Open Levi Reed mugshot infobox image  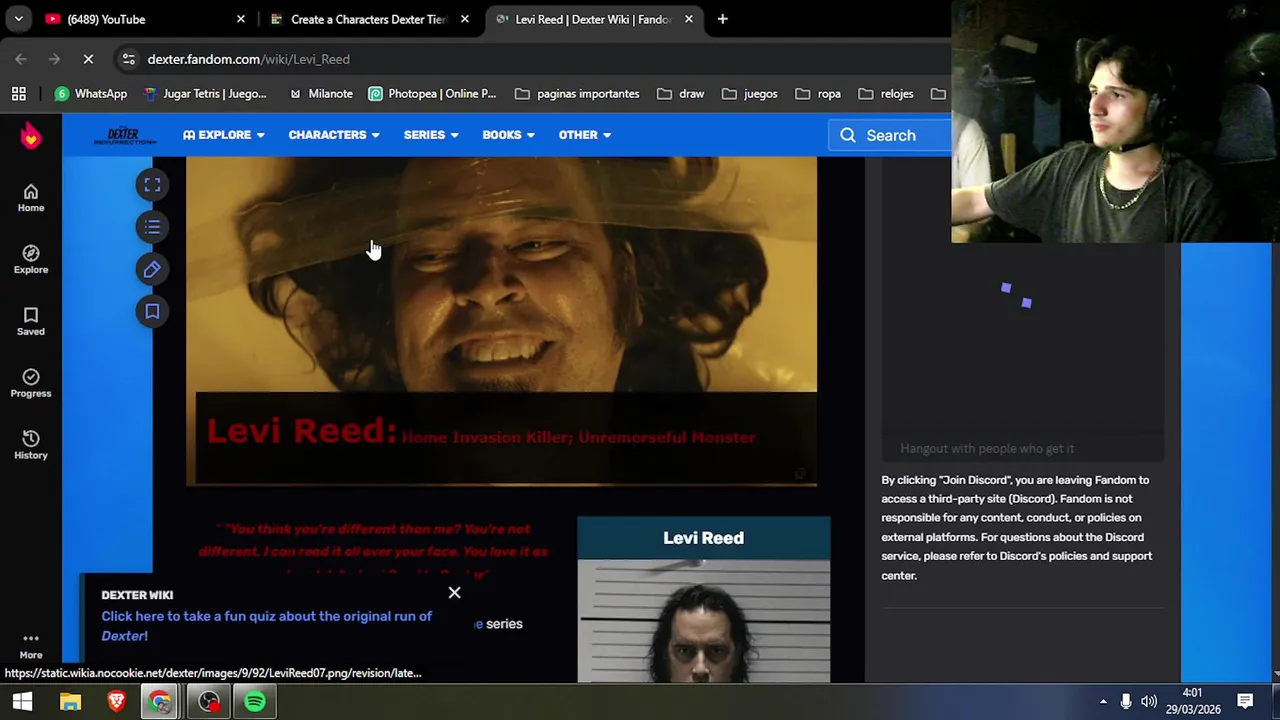point(704,621)
